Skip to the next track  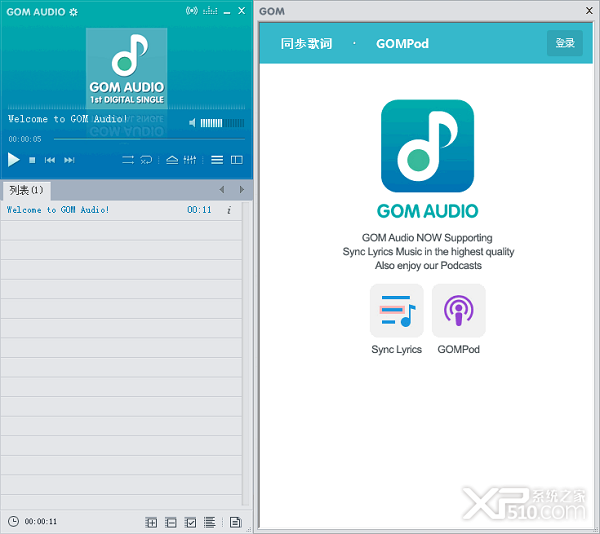pos(69,160)
